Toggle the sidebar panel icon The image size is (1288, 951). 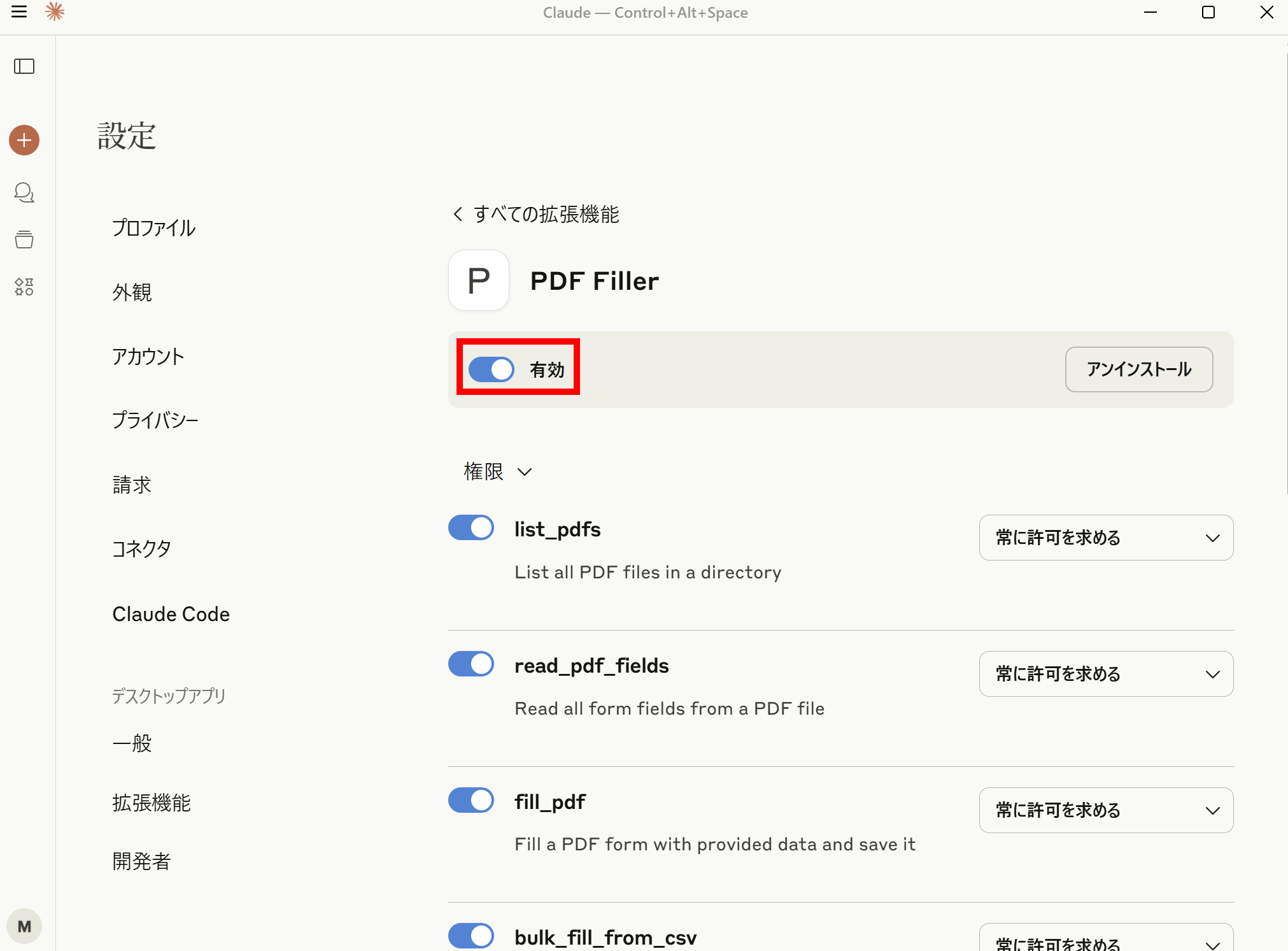(x=24, y=66)
